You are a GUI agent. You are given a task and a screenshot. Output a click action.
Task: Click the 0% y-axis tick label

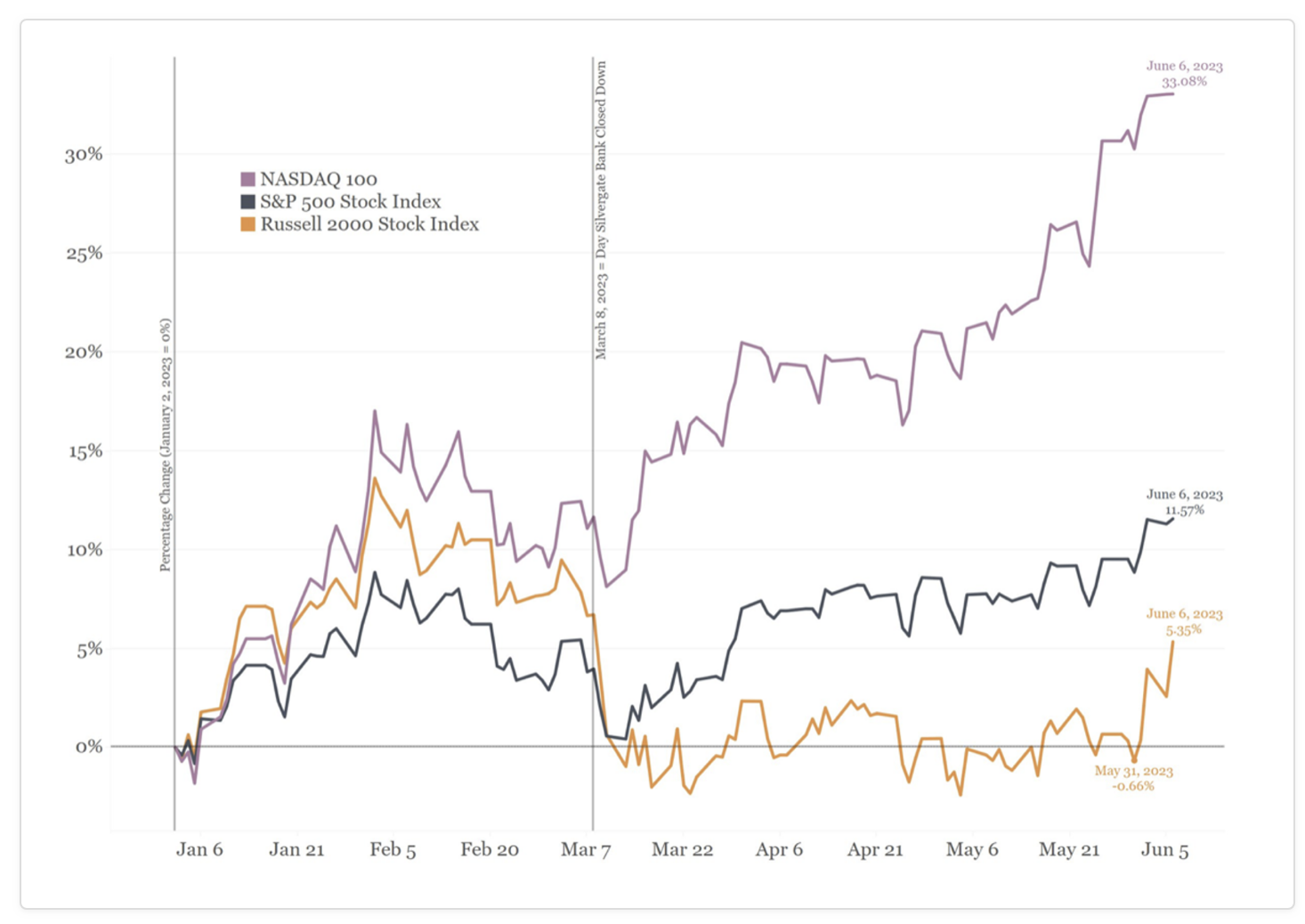pyautogui.click(x=88, y=747)
